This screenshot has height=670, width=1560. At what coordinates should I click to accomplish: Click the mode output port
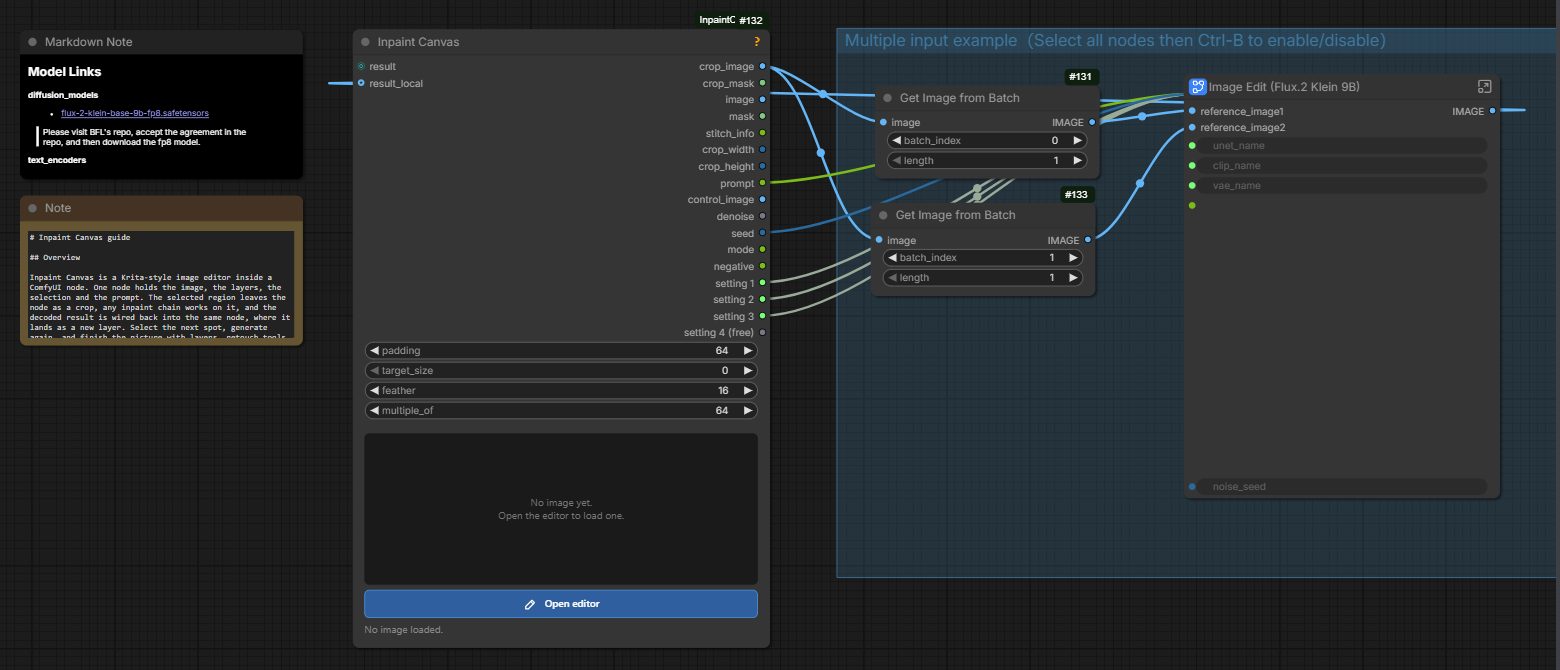click(x=763, y=249)
